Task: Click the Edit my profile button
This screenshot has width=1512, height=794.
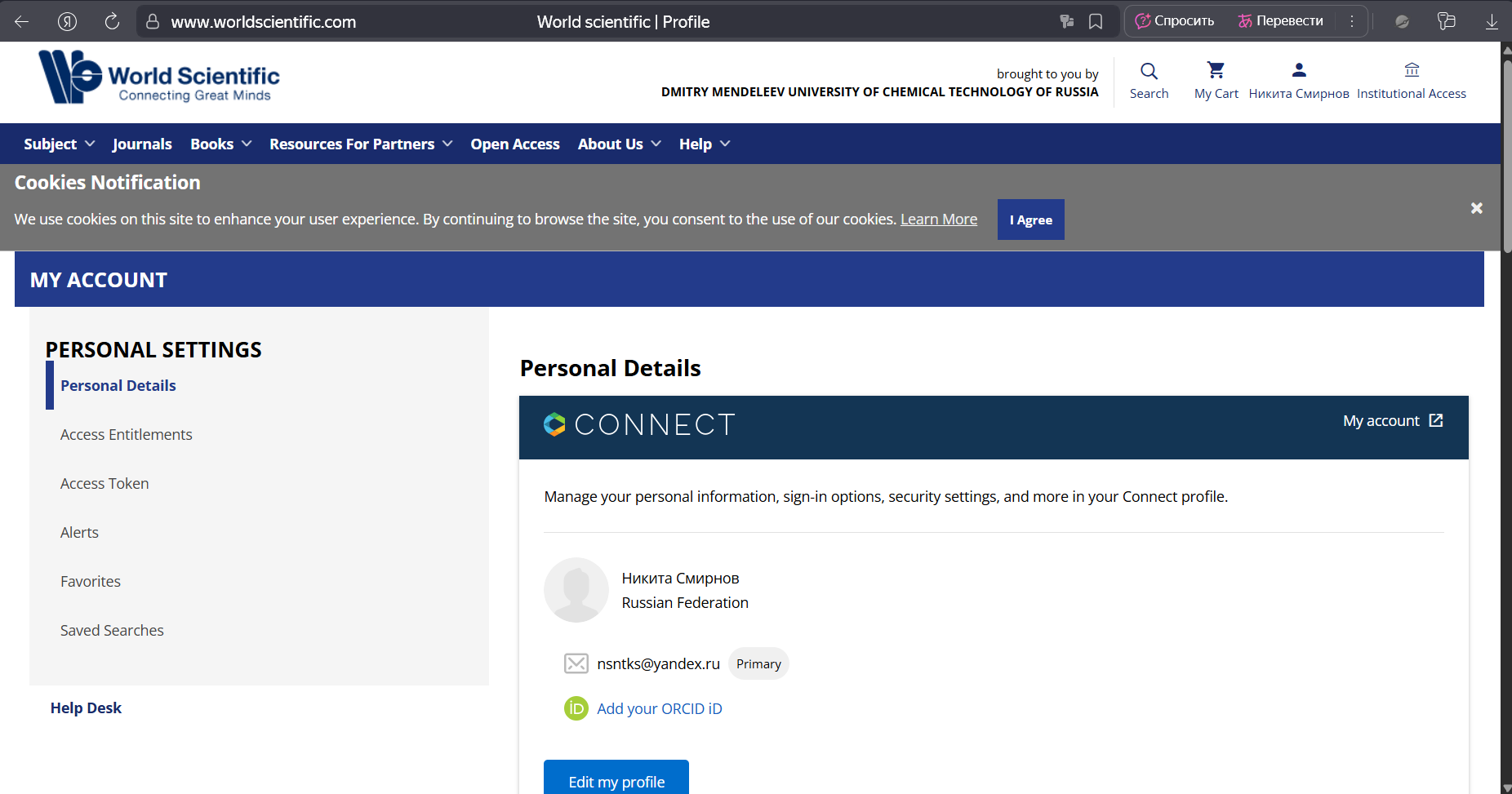Action: coord(616,781)
